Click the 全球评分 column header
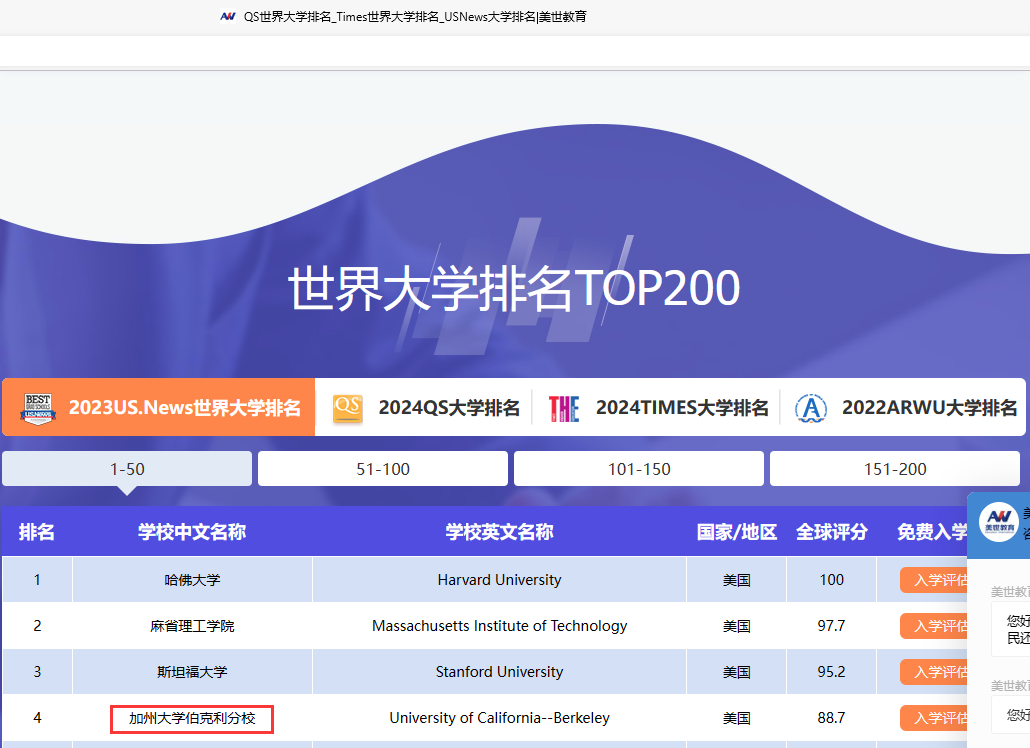 pos(832,532)
